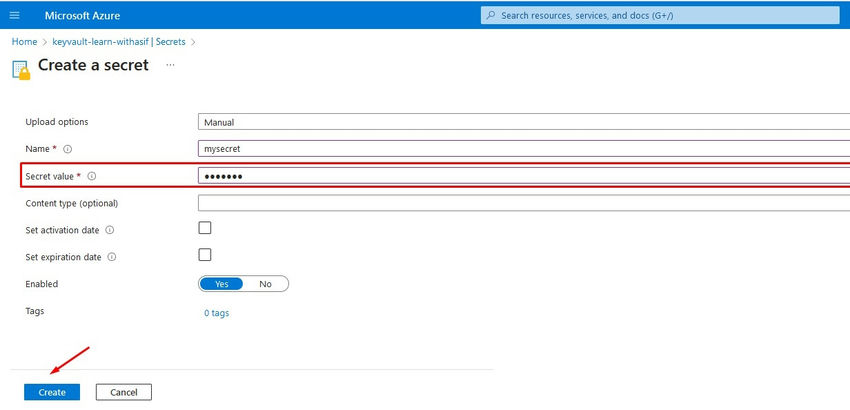
Task: Tick the Set activation date checkbox
Action: coord(205,228)
